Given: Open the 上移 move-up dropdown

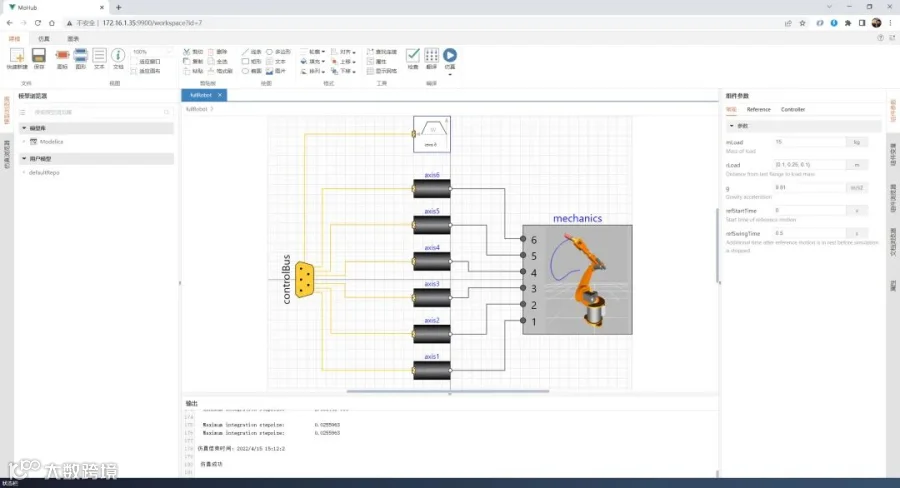Looking at the screenshot, I should (343, 61).
